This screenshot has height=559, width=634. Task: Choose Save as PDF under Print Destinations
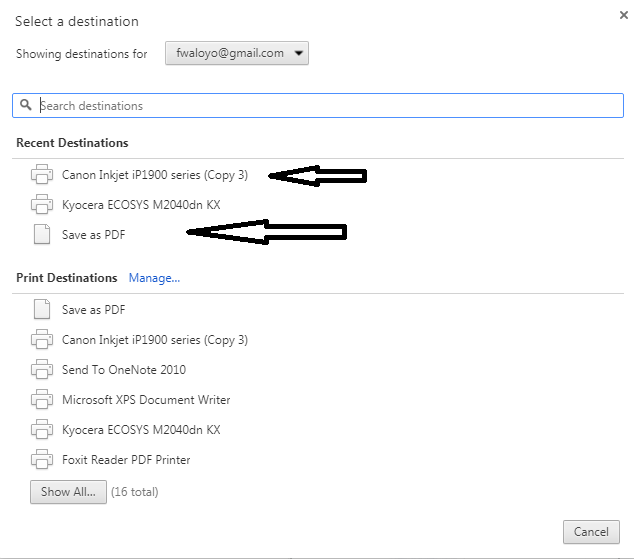click(x=93, y=310)
